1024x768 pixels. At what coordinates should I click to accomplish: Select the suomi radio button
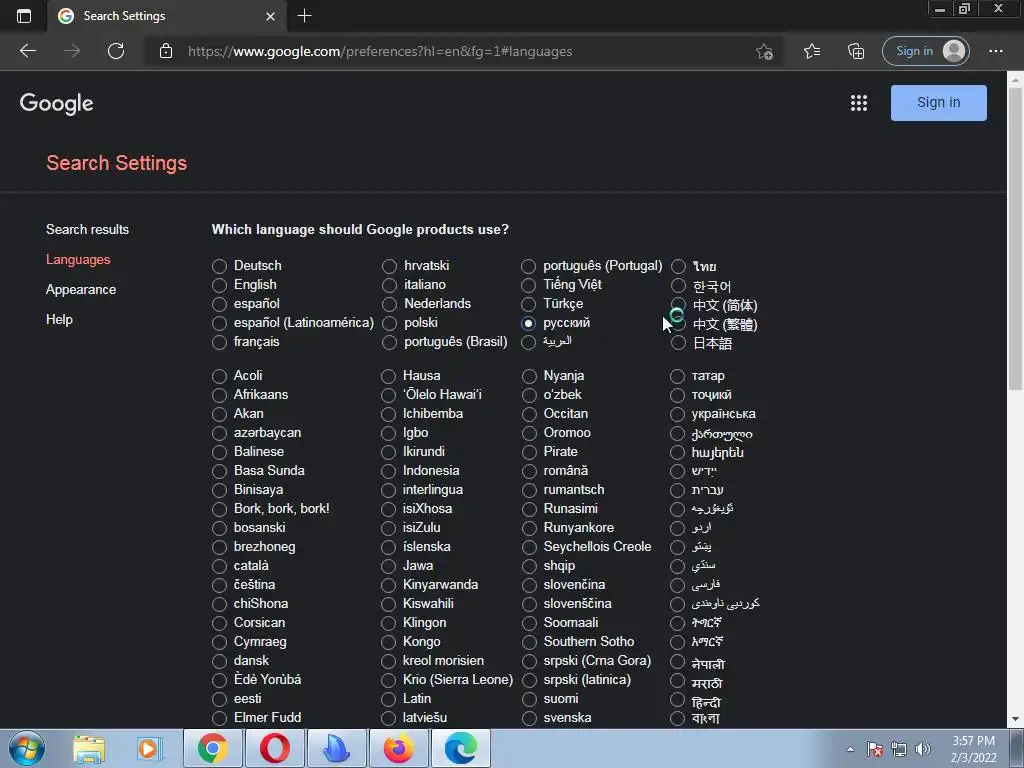pyautogui.click(x=529, y=699)
